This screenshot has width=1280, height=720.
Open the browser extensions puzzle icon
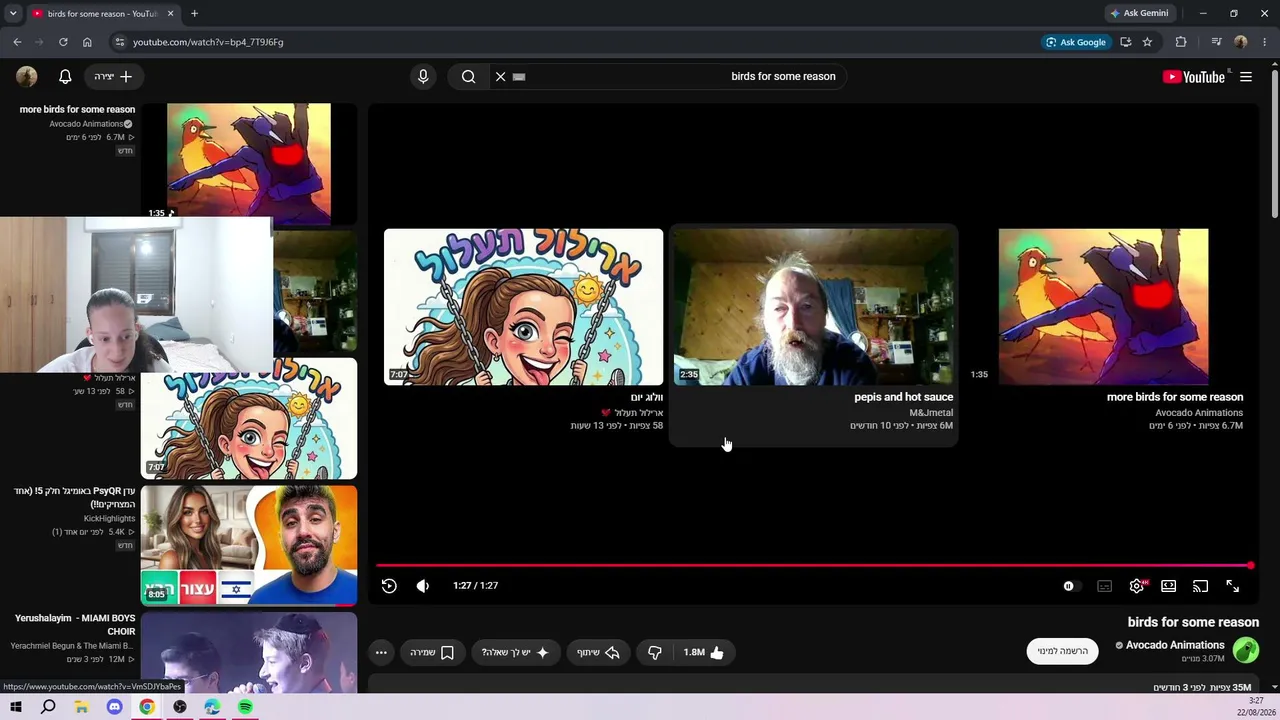coord(1181,42)
